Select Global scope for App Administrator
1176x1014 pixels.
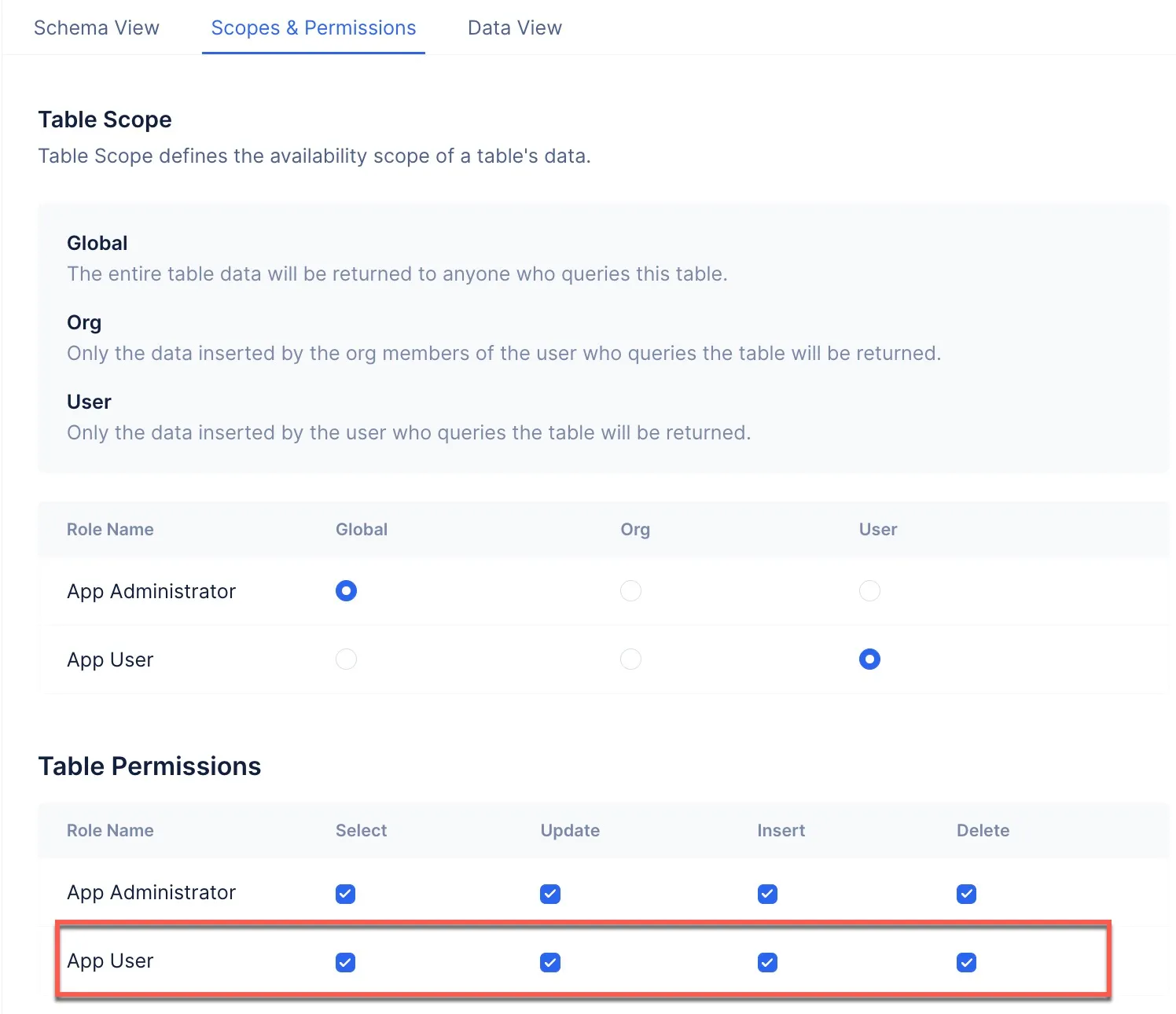tap(346, 591)
